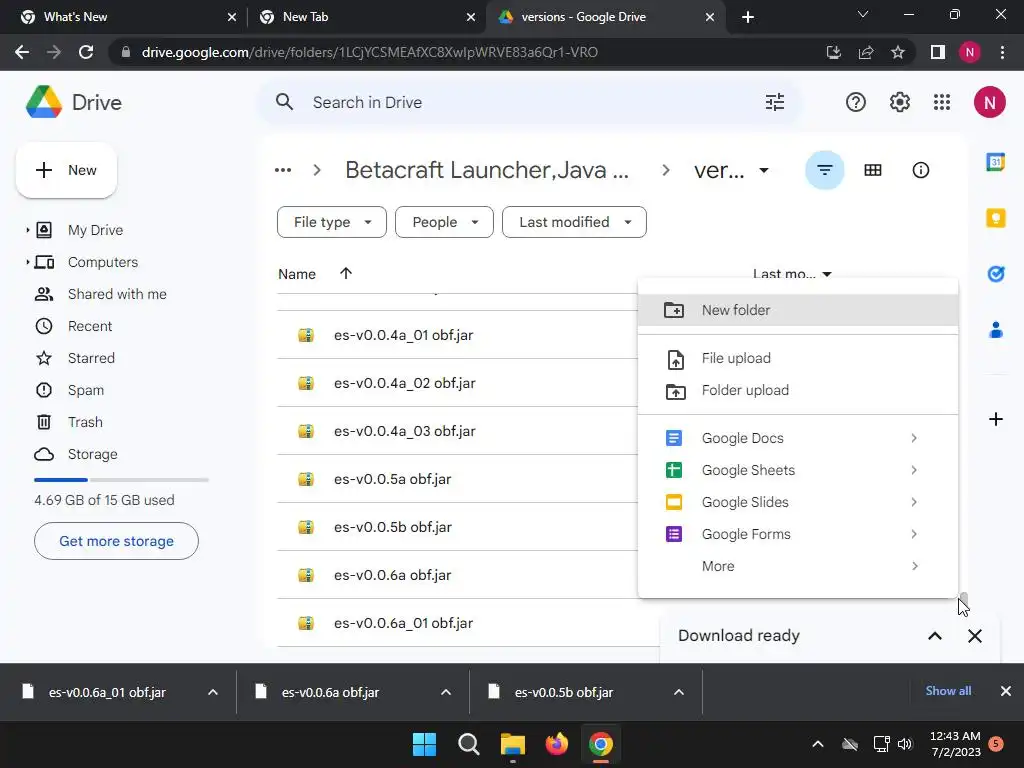The width and height of the screenshot is (1024, 768).
Task: Open Drive Settings gear
Action: [899, 103]
